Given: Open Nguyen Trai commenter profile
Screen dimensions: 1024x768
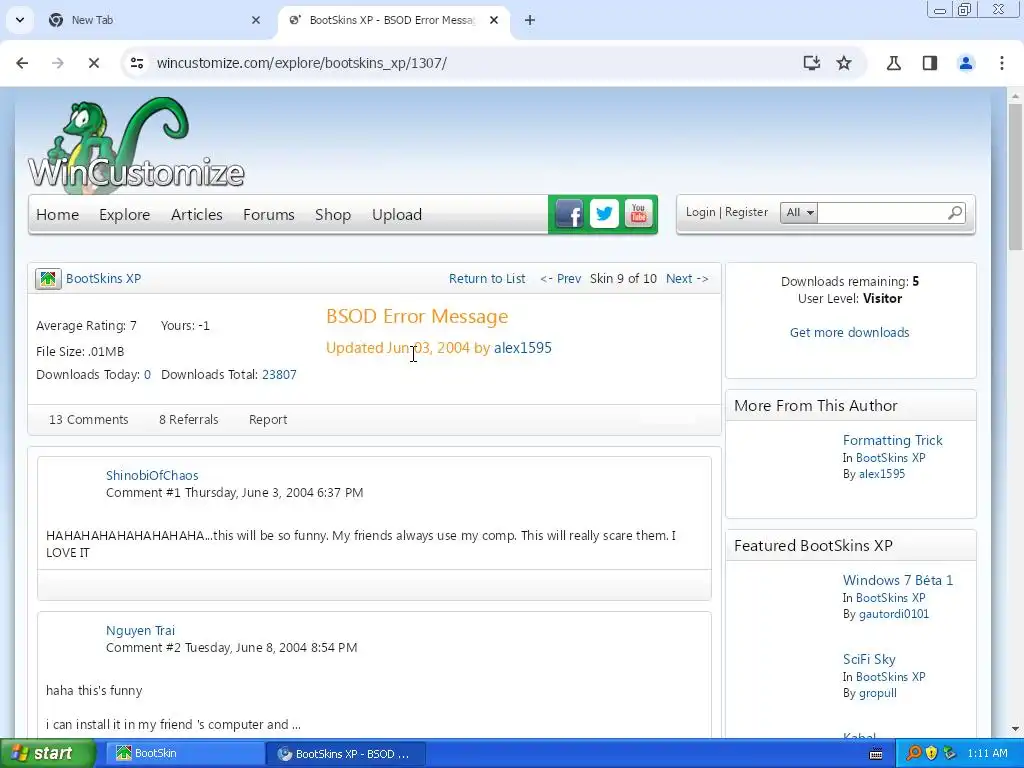Looking at the screenshot, I should [x=140, y=631].
